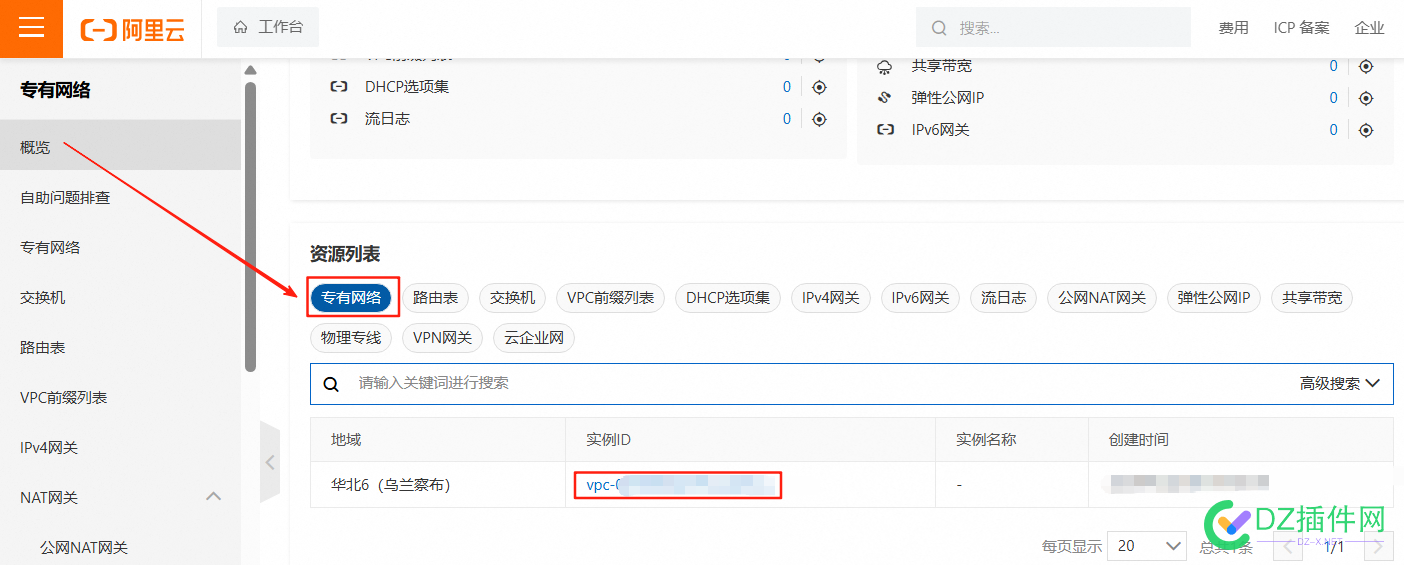
Task: Select the 弹性公网IP resource tab
Action: pos(1214,298)
